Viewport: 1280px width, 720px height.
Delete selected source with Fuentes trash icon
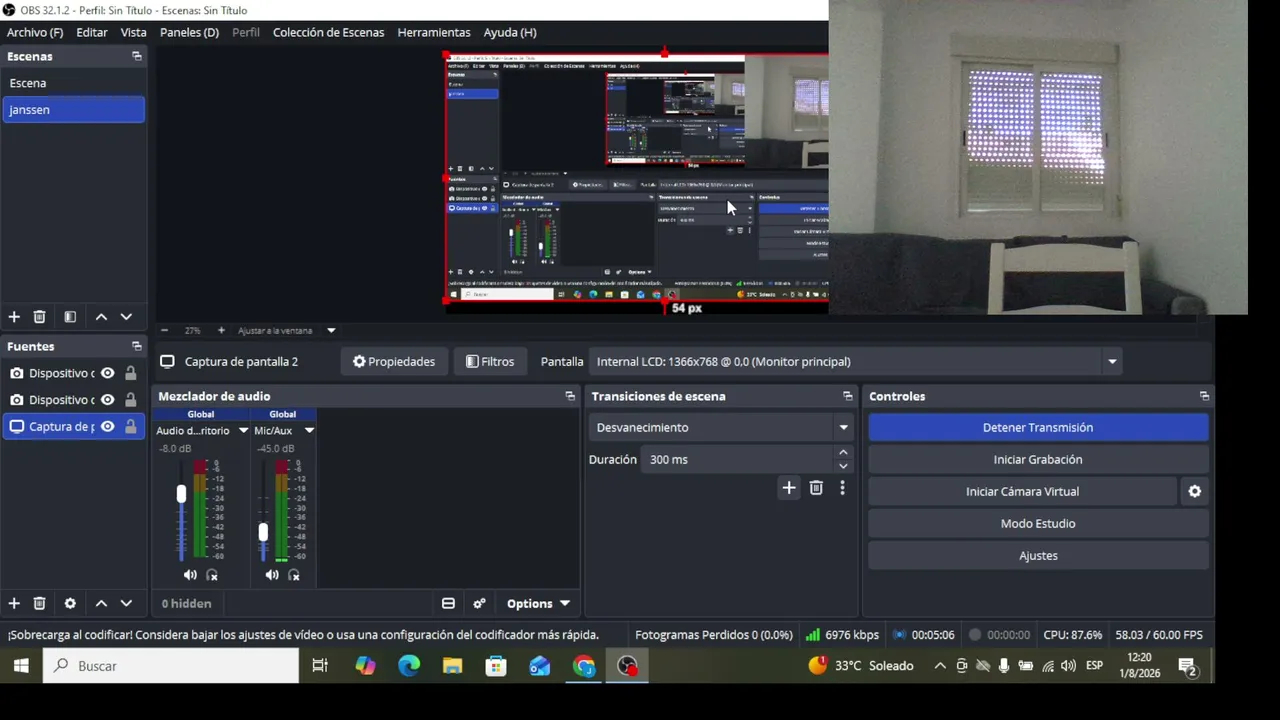point(40,603)
